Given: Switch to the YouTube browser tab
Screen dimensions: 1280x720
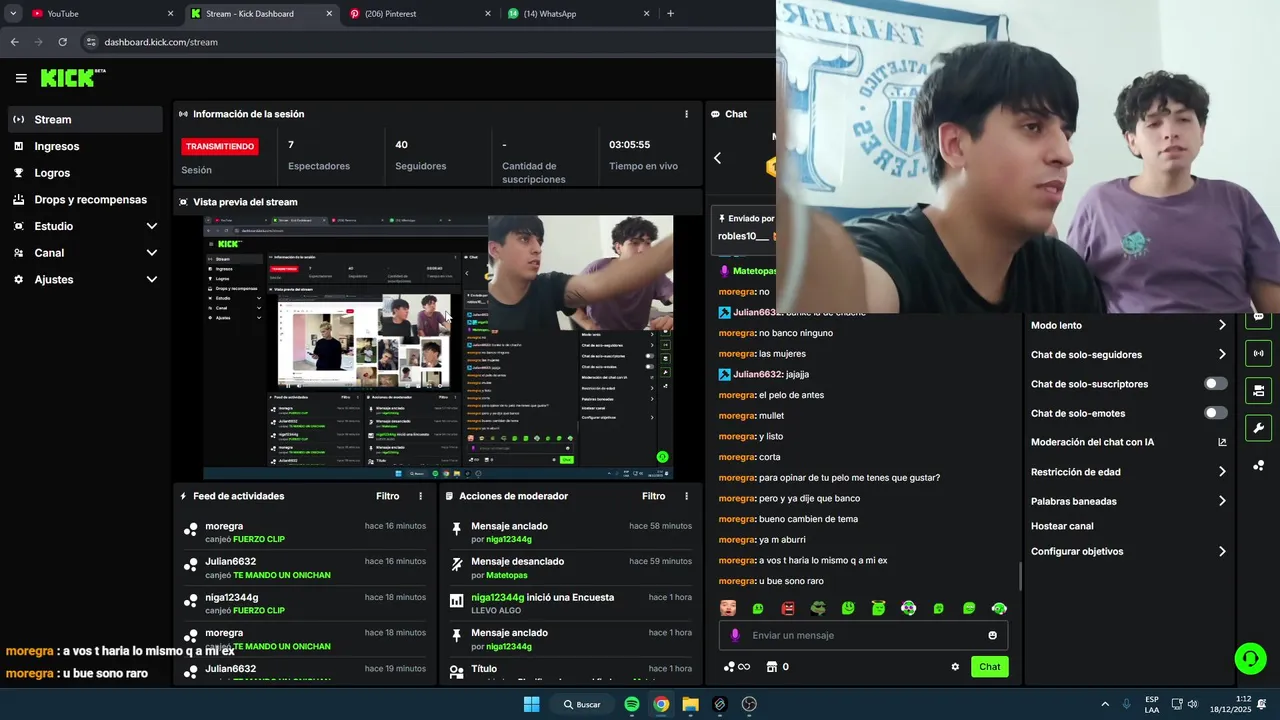Looking at the screenshot, I should (100, 14).
